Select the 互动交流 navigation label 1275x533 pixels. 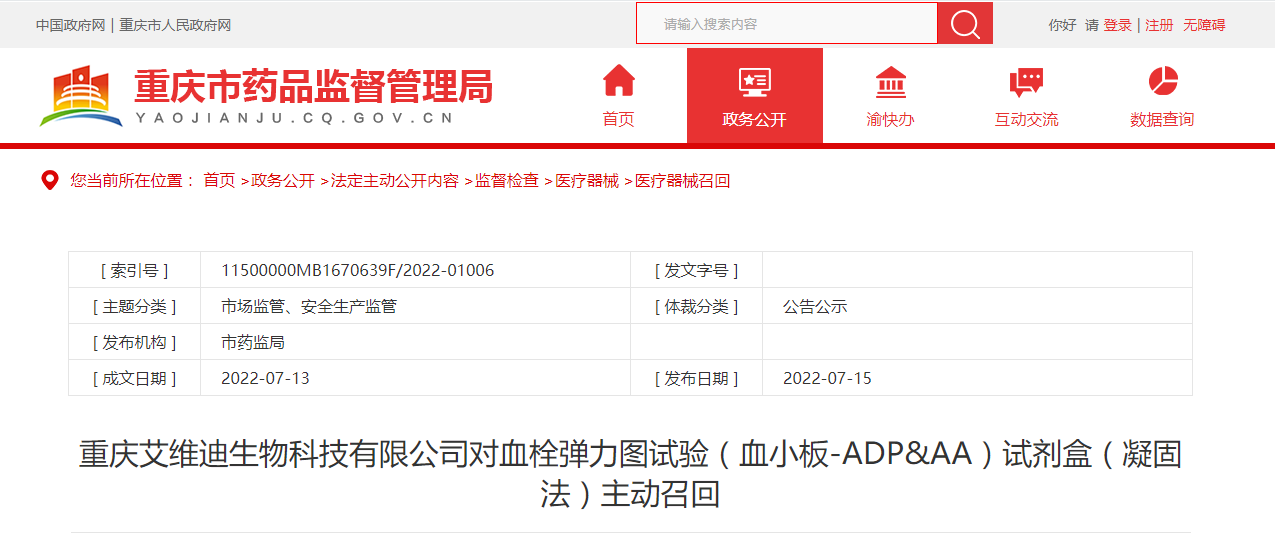(x=1026, y=119)
